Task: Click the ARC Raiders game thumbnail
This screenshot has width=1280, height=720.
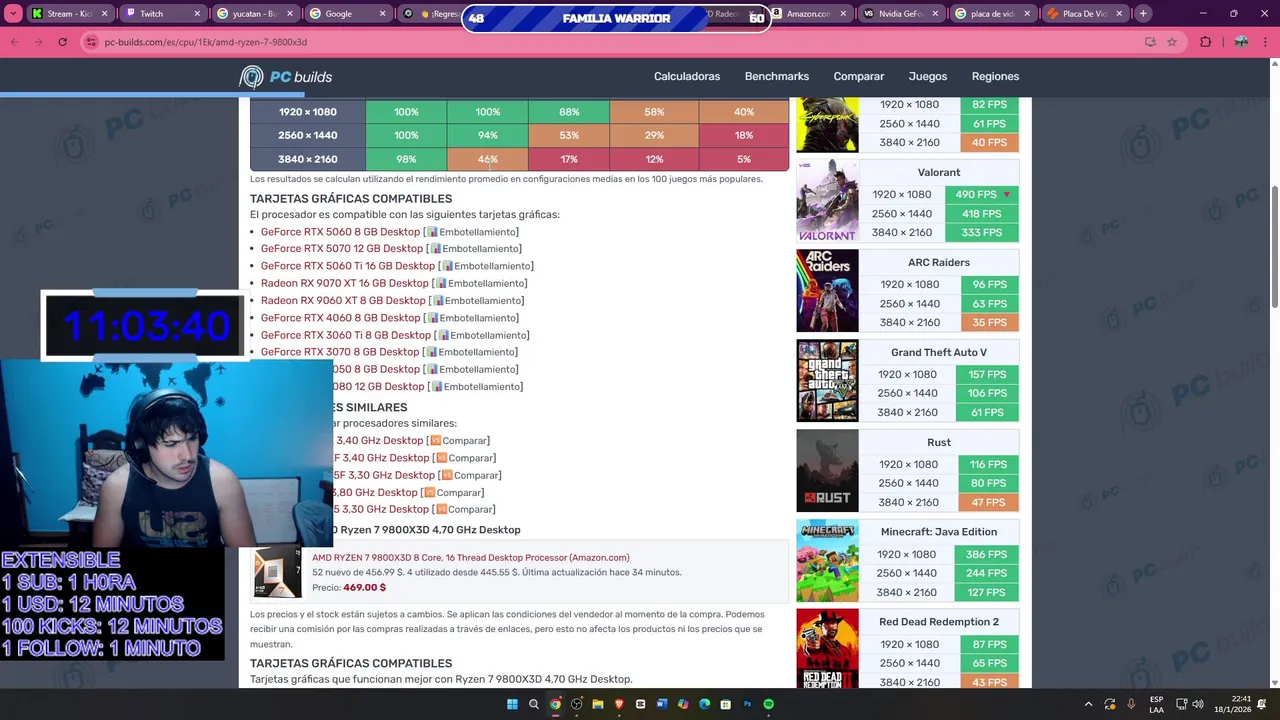Action: click(827, 291)
